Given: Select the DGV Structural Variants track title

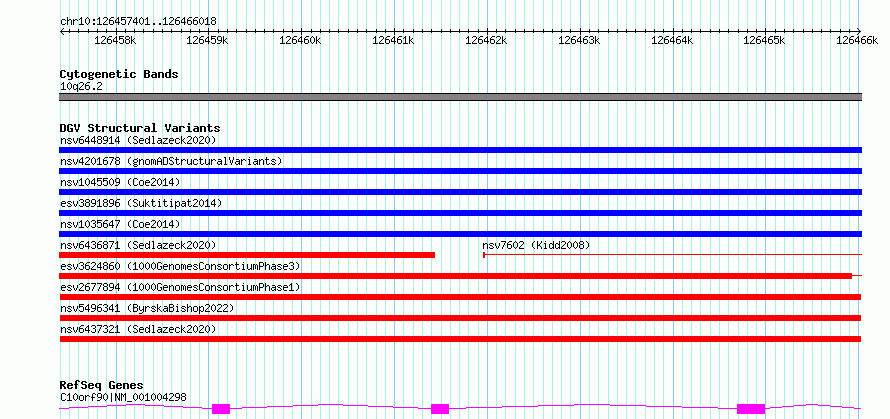Looking at the screenshot, I should click(x=140, y=128).
